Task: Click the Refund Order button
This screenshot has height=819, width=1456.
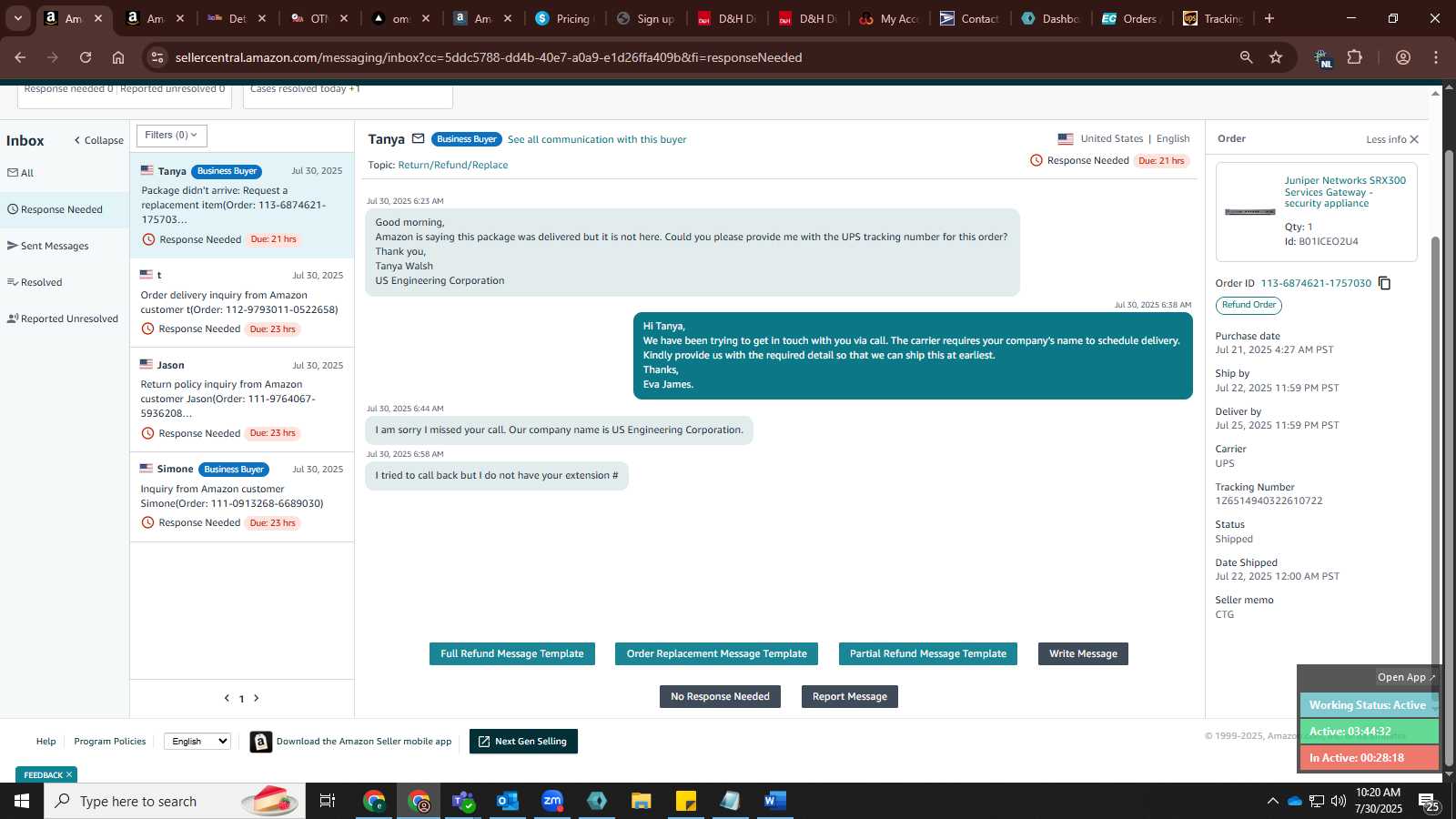Action: (1249, 306)
